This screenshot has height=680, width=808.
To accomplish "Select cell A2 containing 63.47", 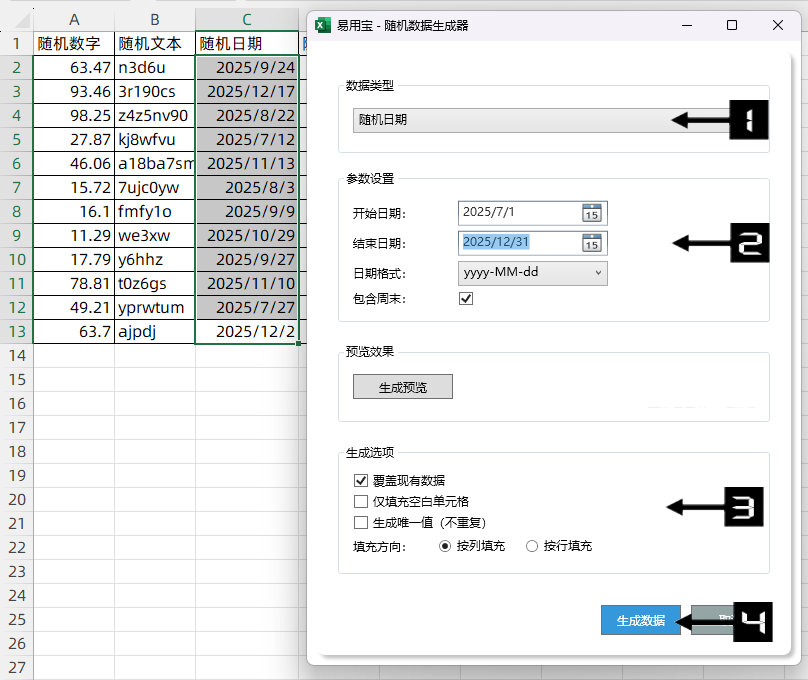I will (73, 68).
